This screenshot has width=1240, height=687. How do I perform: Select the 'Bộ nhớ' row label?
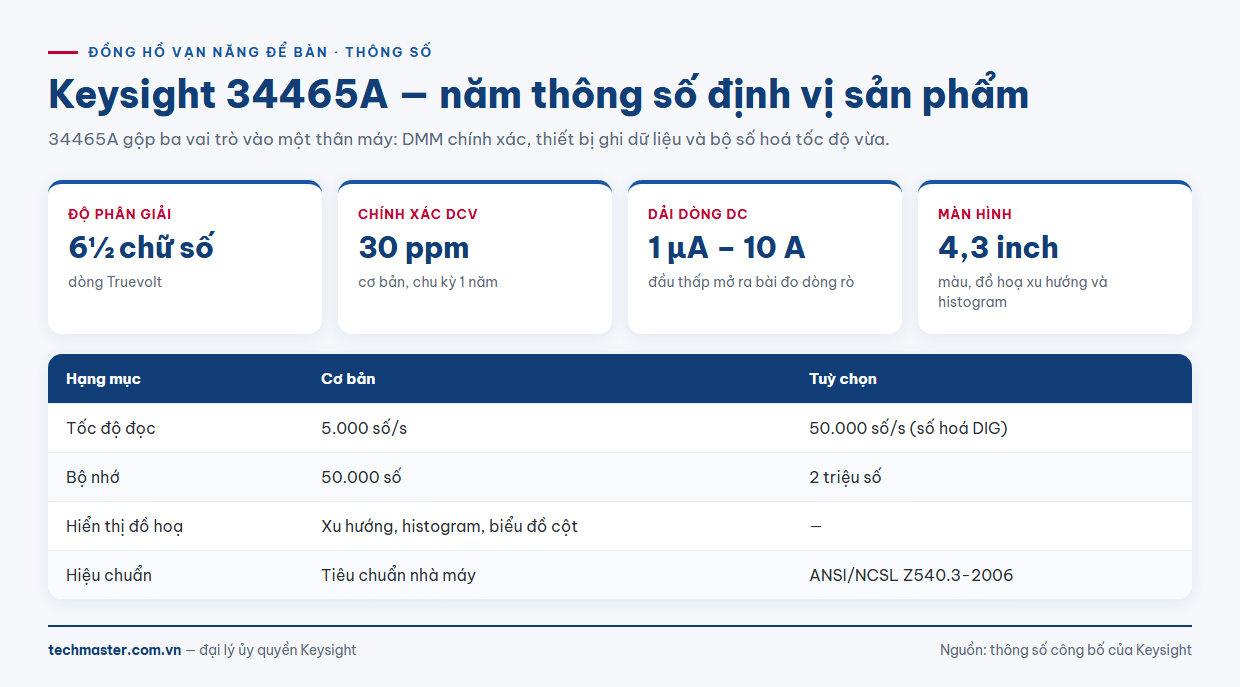click(93, 477)
